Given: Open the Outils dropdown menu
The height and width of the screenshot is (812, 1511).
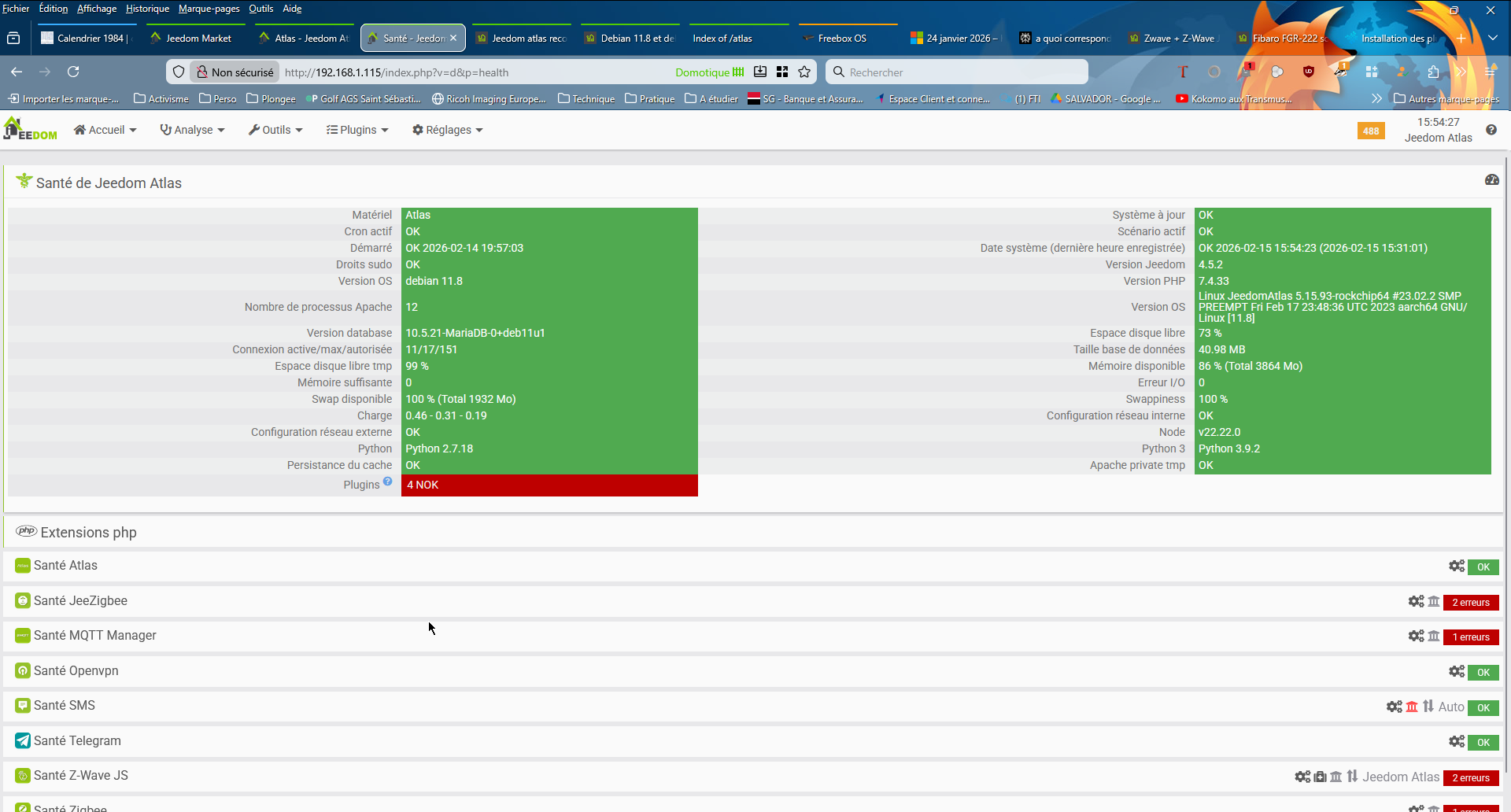Looking at the screenshot, I should point(275,130).
